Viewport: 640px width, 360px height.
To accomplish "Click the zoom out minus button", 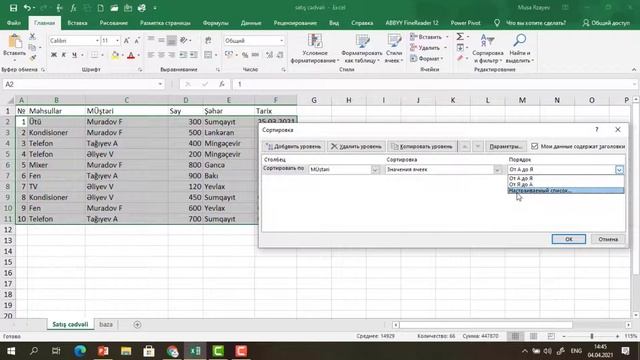I will pyautogui.click(x=564, y=336).
